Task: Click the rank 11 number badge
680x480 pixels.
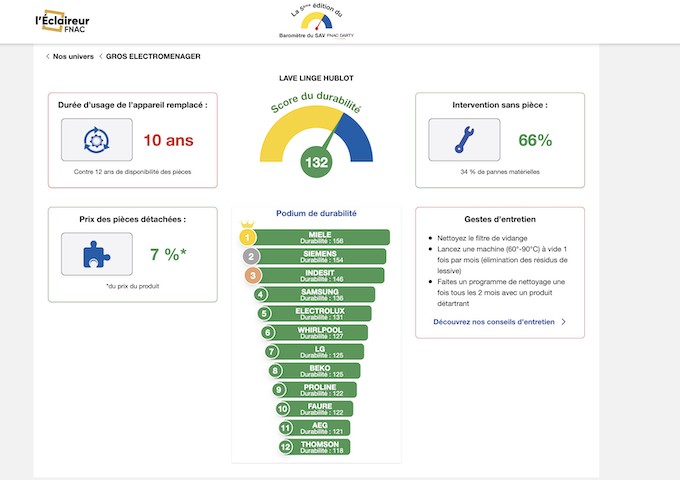Action: 285,428
